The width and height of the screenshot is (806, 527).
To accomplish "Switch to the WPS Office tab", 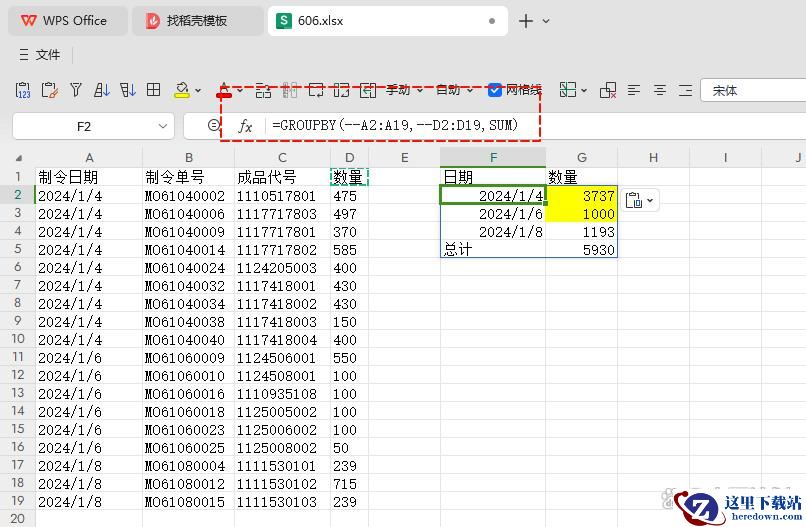I will tap(67, 21).
